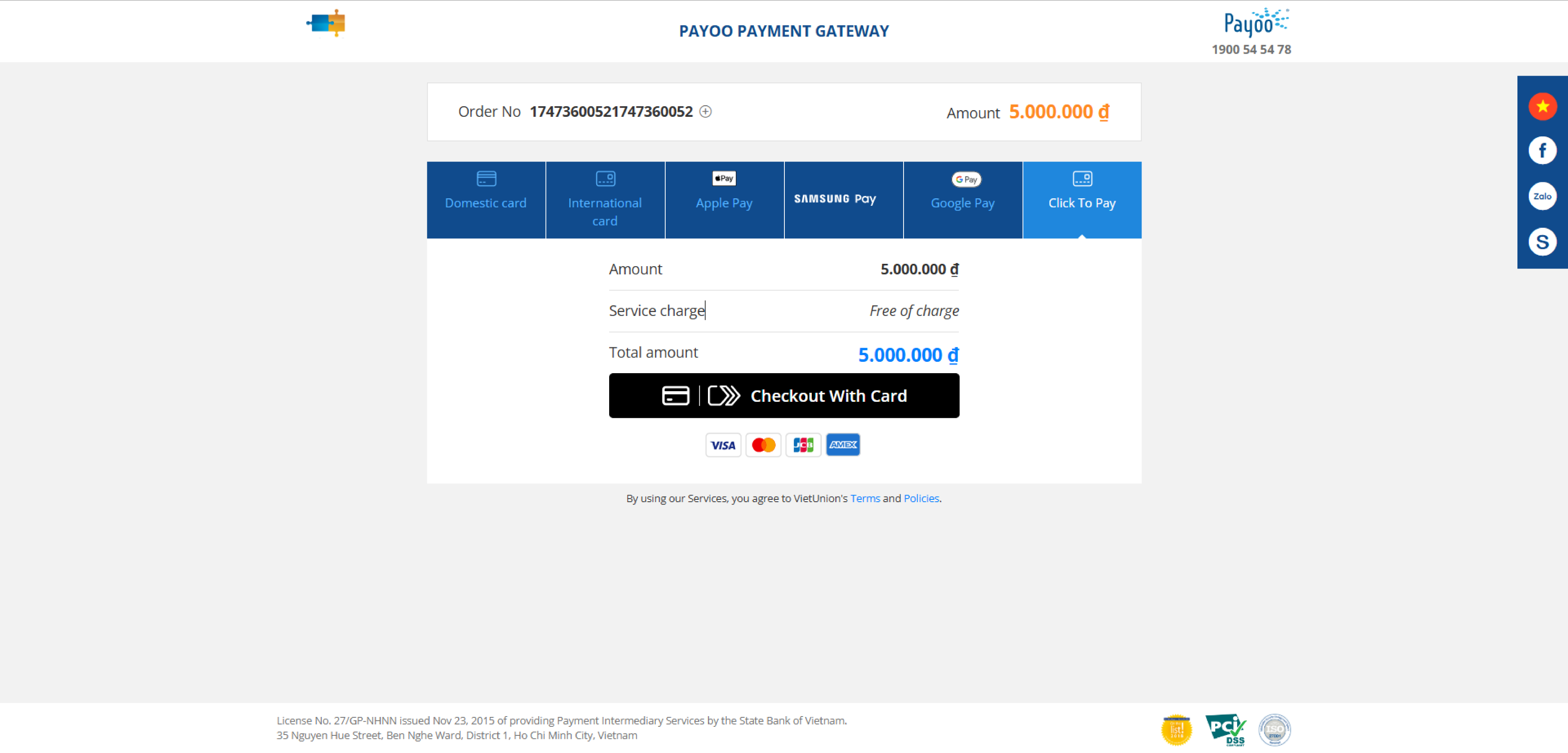The image size is (1568, 753).
Task: Click the Mastercard logo
Action: pyautogui.click(x=763, y=445)
